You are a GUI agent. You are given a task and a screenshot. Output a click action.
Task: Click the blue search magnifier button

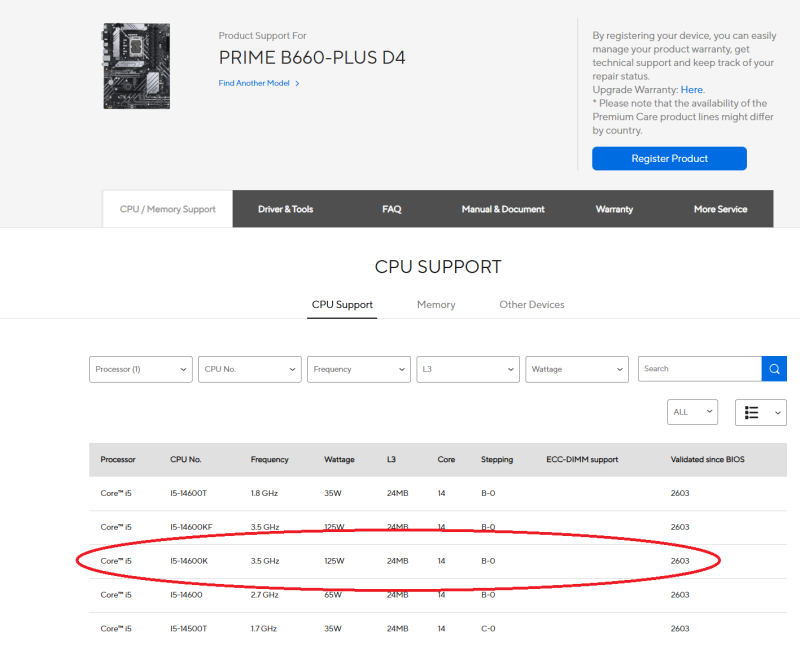(774, 368)
